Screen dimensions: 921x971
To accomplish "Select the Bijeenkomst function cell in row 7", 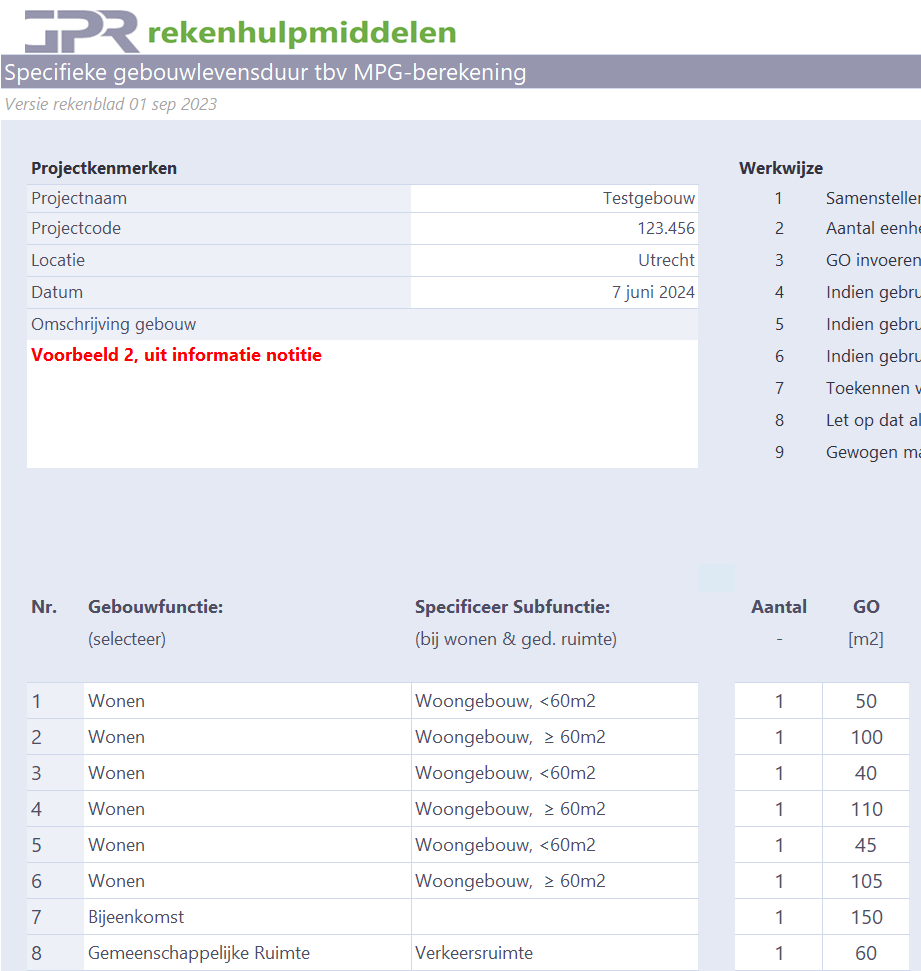I will click(247, 917).
